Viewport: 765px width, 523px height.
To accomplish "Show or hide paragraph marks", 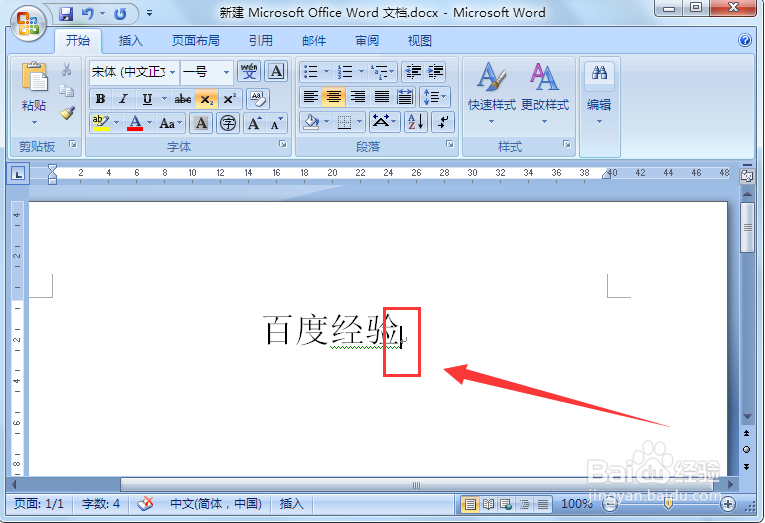I will 443,122.
